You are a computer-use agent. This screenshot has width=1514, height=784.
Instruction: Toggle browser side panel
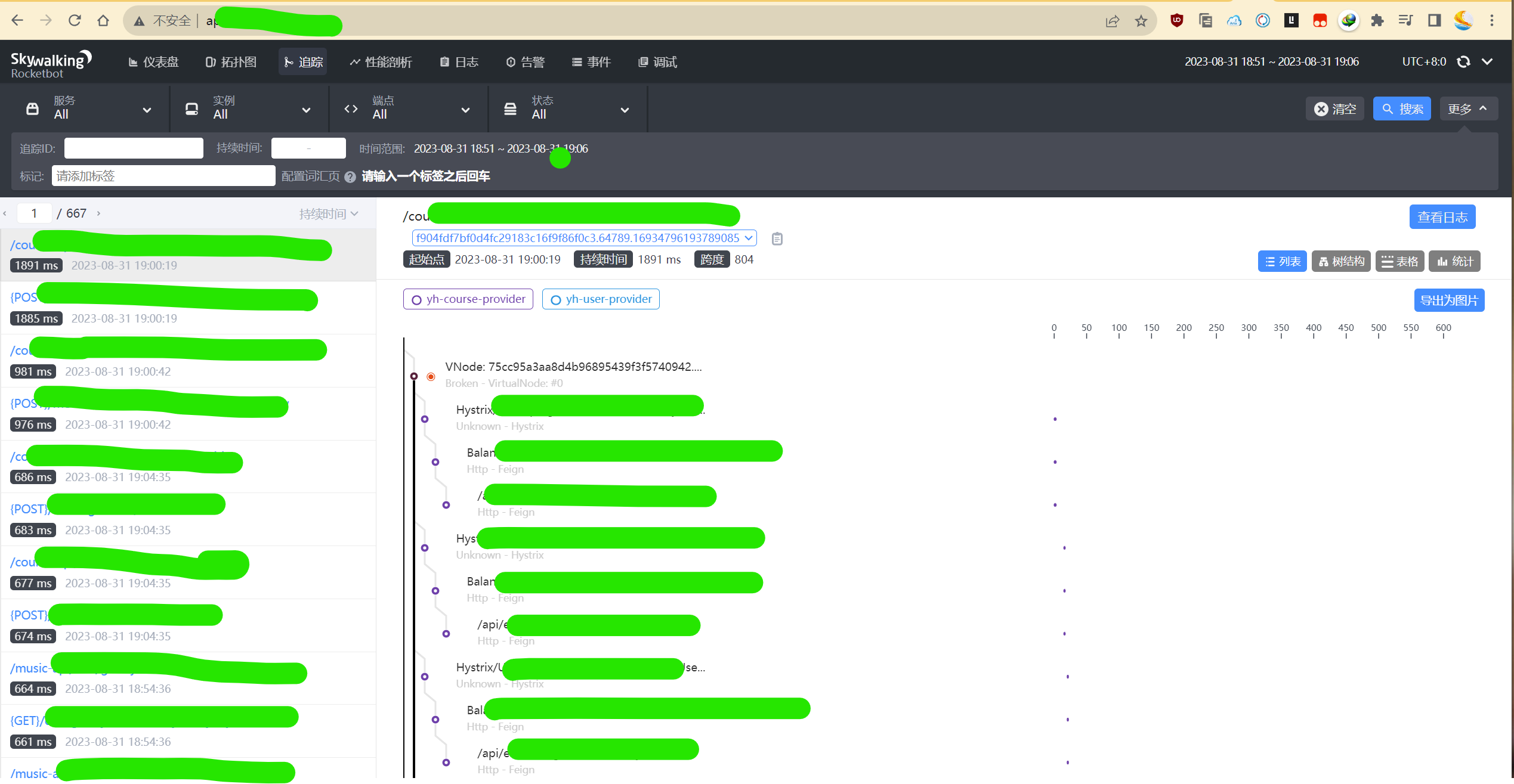click(x=1435, y=21)
